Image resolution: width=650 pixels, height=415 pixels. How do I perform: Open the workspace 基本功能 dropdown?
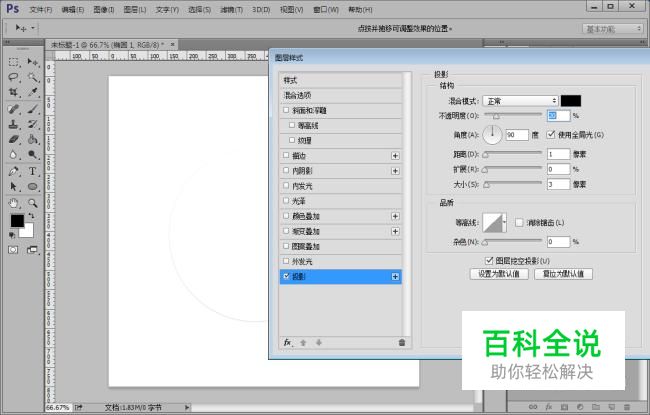pos(612,29)
